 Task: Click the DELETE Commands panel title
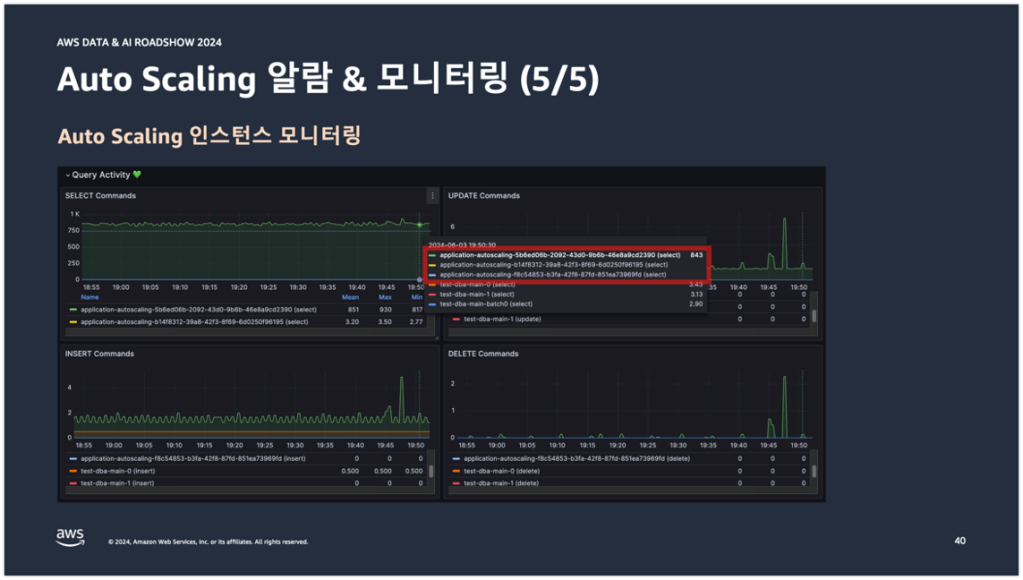click(483, 354)
